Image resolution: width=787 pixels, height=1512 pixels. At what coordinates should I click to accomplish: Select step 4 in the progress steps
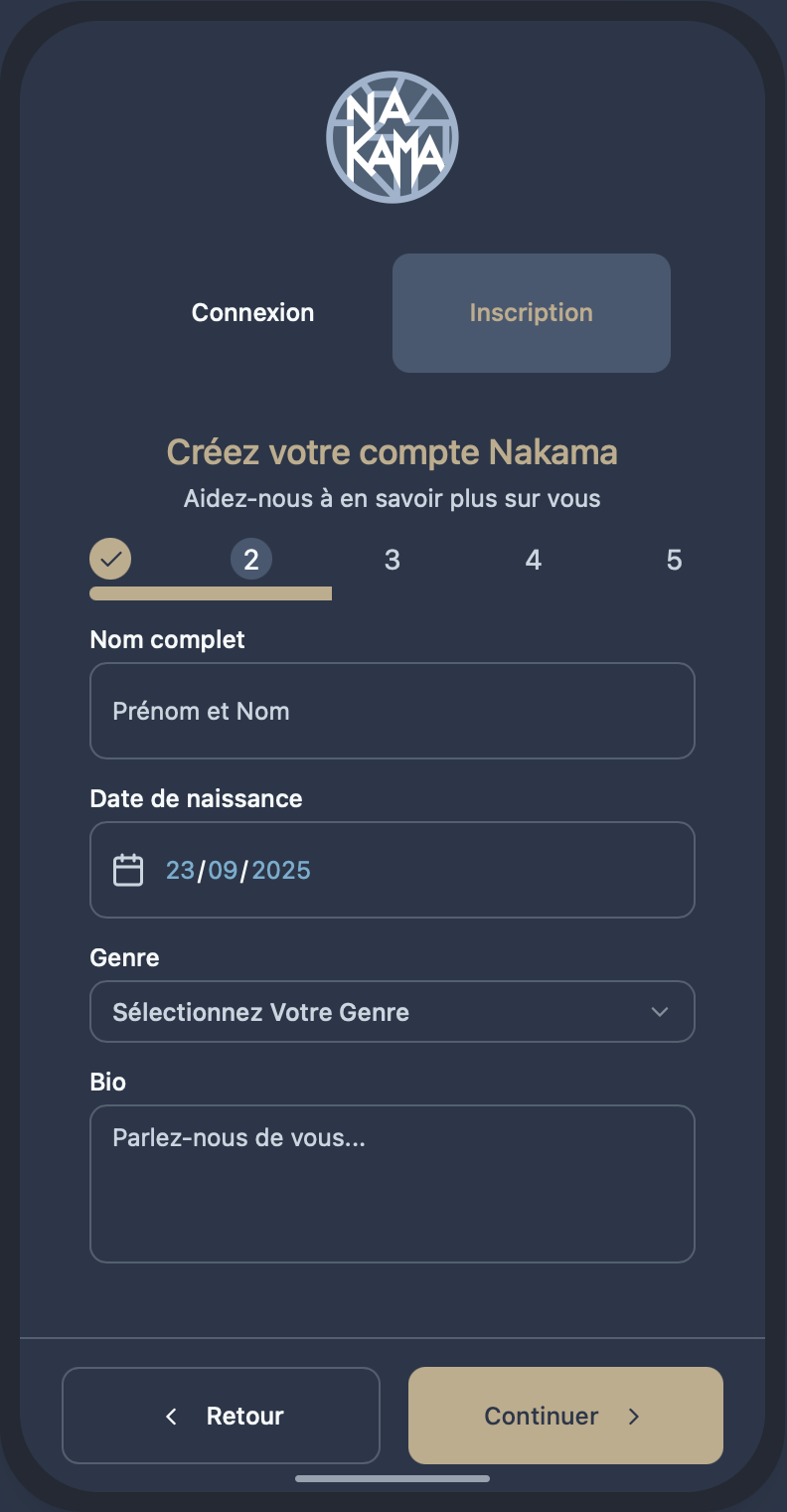[x=534, y=560]
